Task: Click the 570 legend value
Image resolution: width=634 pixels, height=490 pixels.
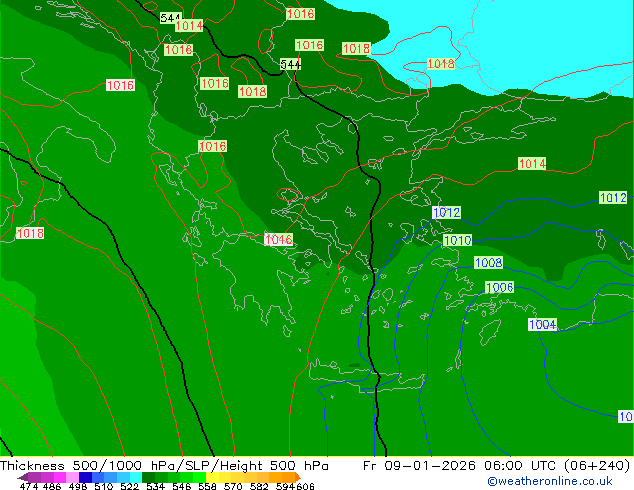Action: pos(233,486)
